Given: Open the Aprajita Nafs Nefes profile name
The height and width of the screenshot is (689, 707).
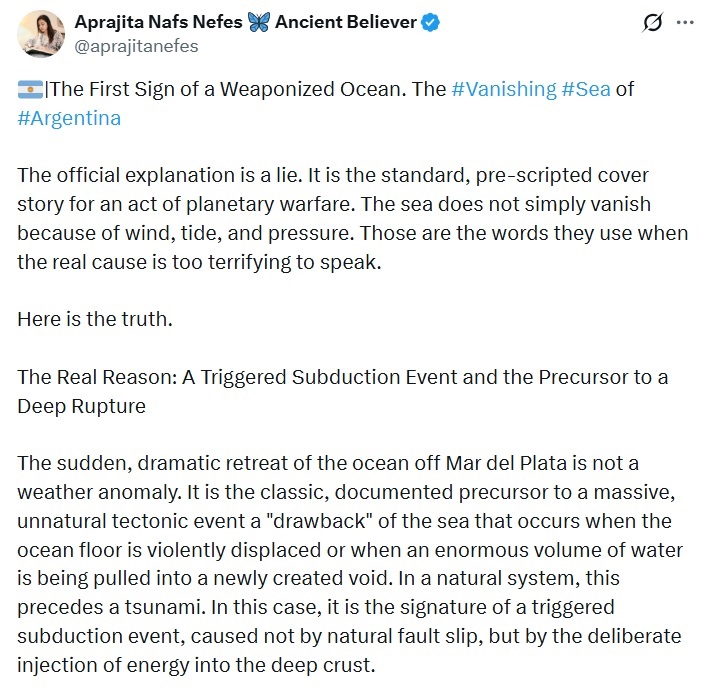Looking at the screenshot, I should (158, 22).
